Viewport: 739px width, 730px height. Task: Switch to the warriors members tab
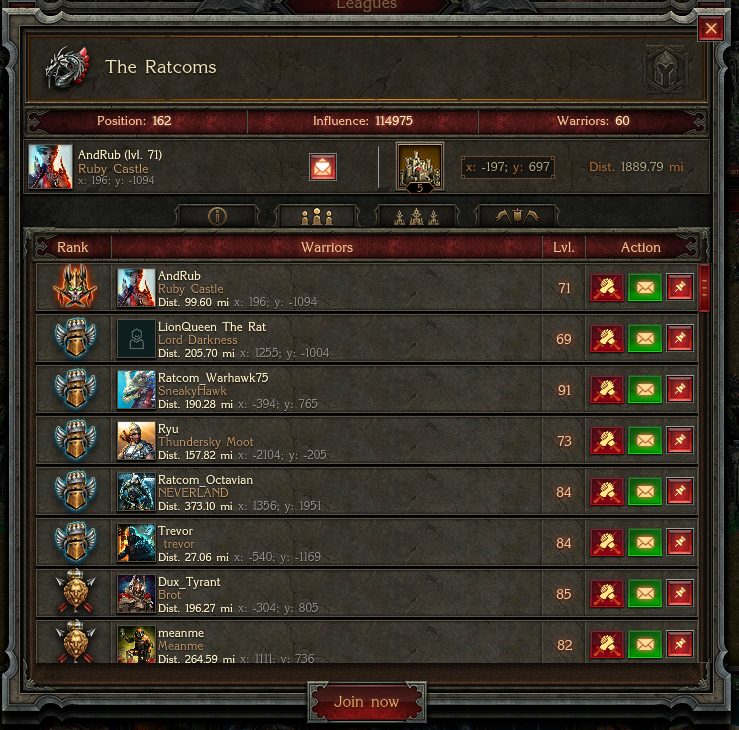pyautogui.click(x=317, y=216)
